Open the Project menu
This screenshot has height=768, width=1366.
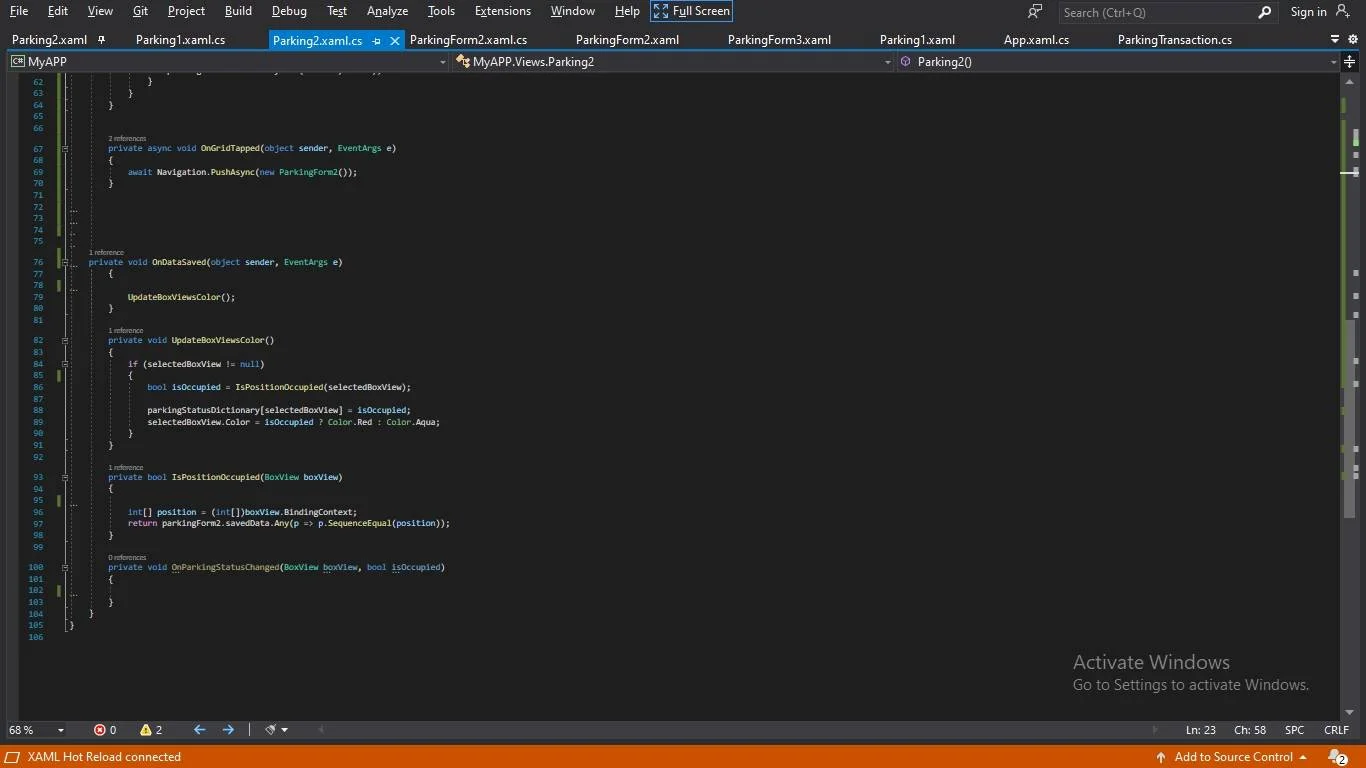click(186, 11)
